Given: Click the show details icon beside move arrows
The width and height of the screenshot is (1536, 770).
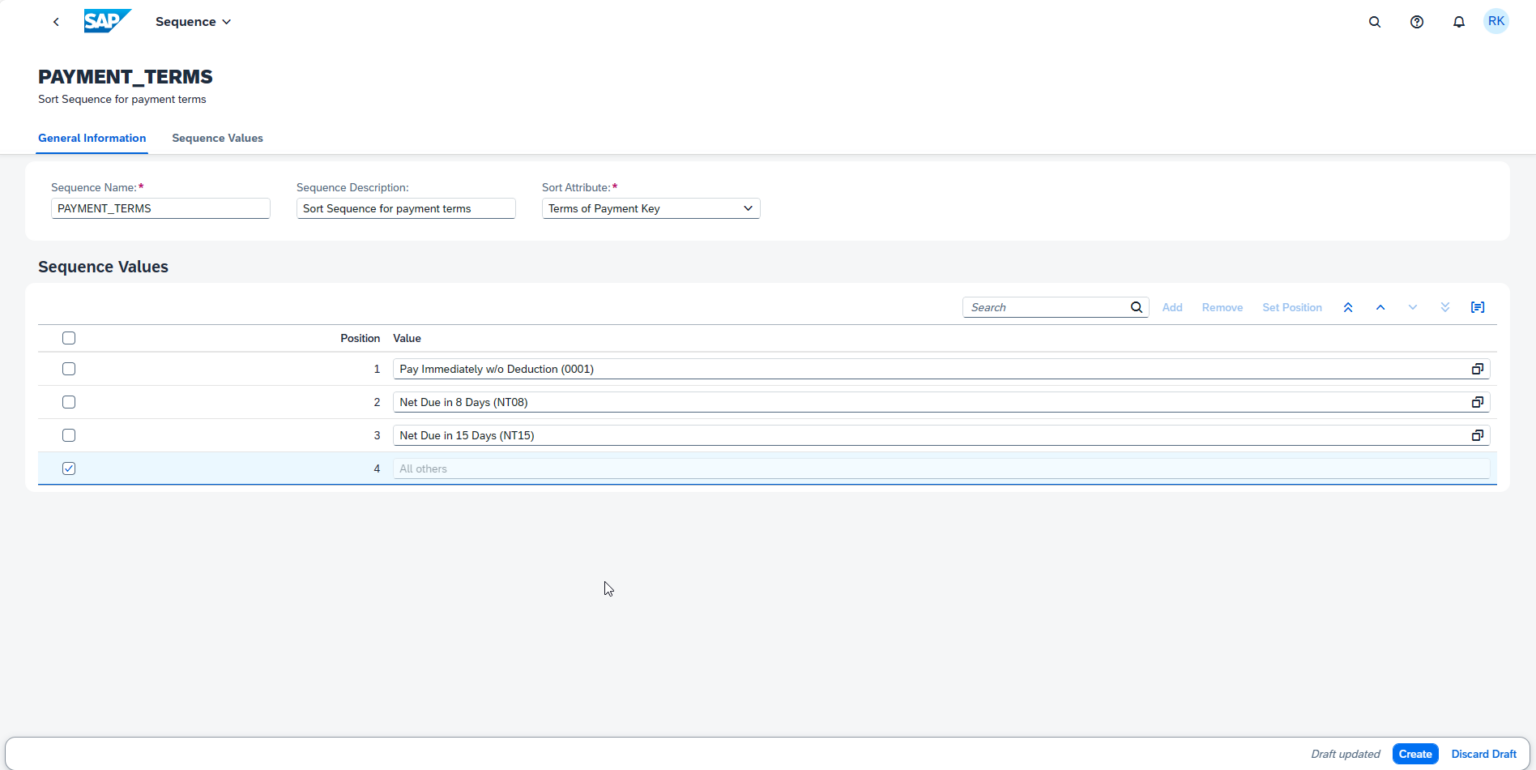Looking at the screenshot, I should click(x=1477, y=307).
